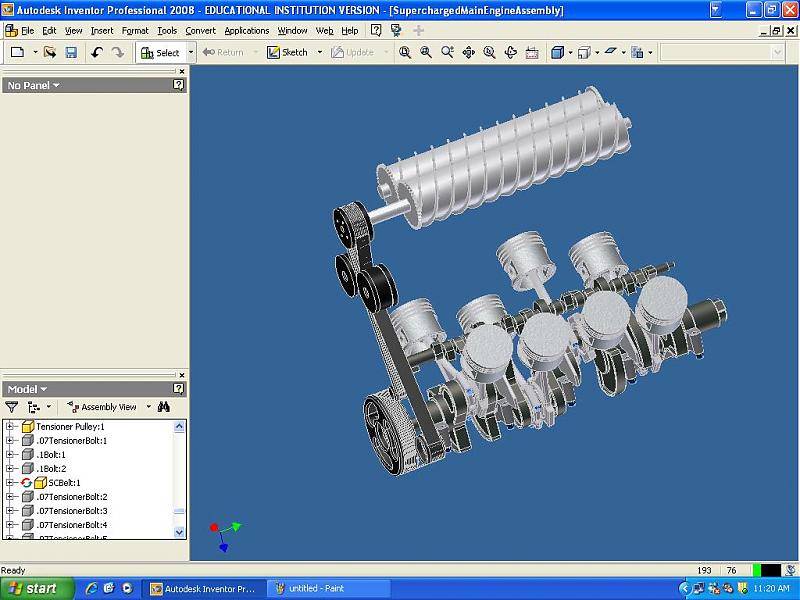Select .07TensionerBolt:3 in the browser tree
The image size is (800, 600).
[x=72, y=511]
